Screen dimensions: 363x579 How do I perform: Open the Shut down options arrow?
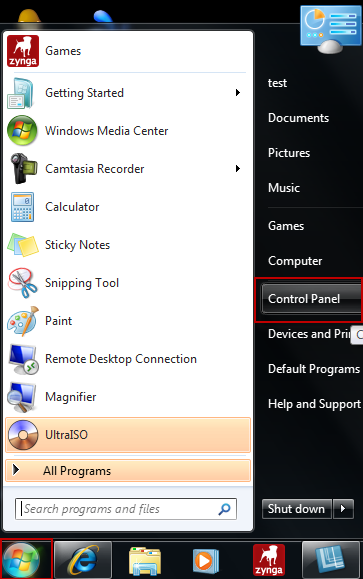343,509
